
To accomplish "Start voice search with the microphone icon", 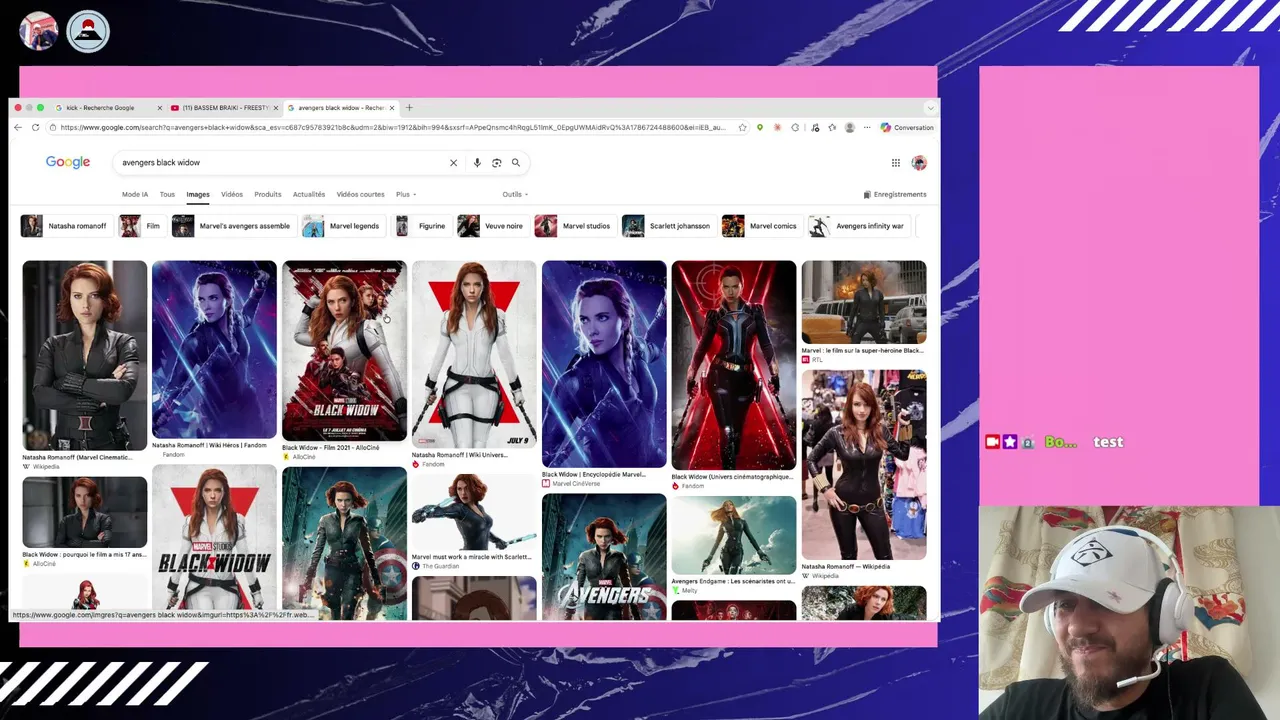I will pos(477,163).
